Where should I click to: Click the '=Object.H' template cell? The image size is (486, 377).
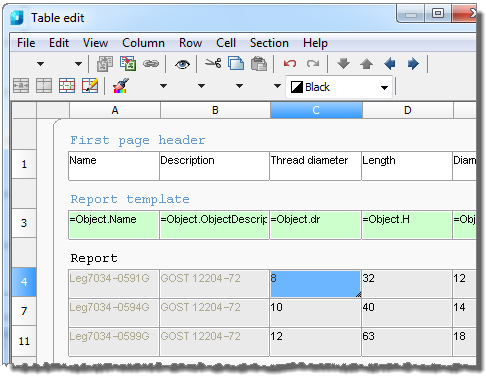pos(407,225)
